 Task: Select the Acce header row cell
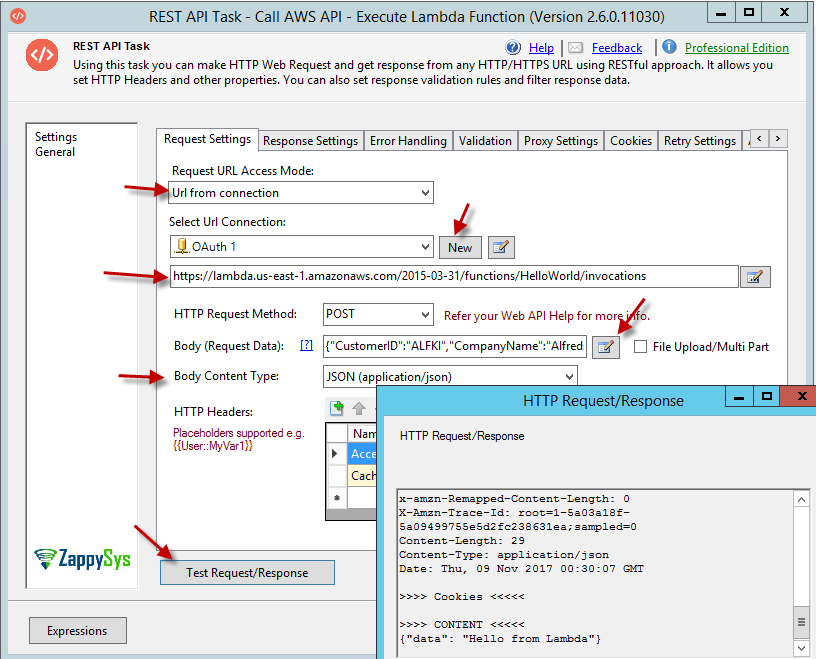tap(362, 454)
